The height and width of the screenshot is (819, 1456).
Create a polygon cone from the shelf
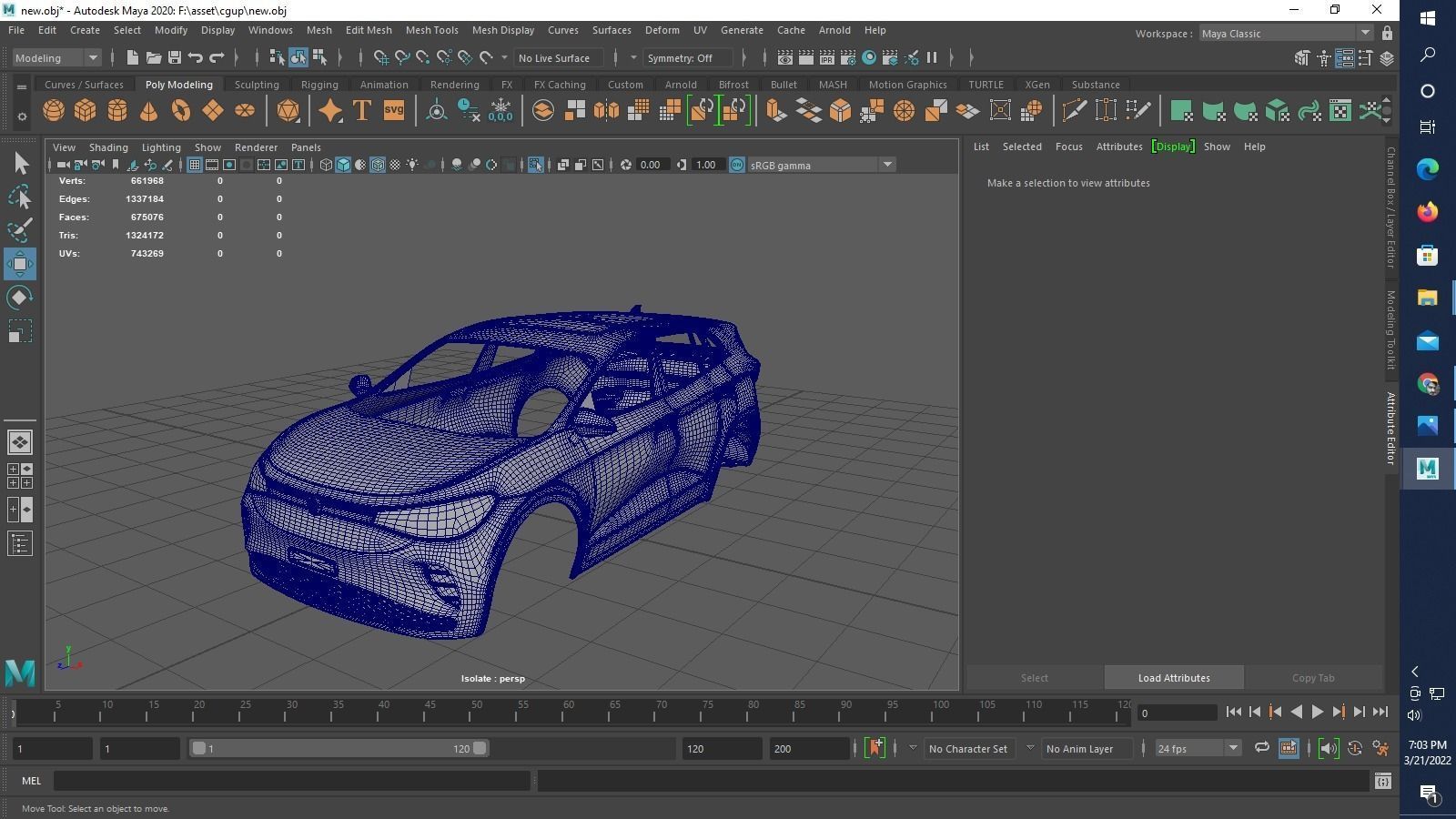[x=149, y=111]
